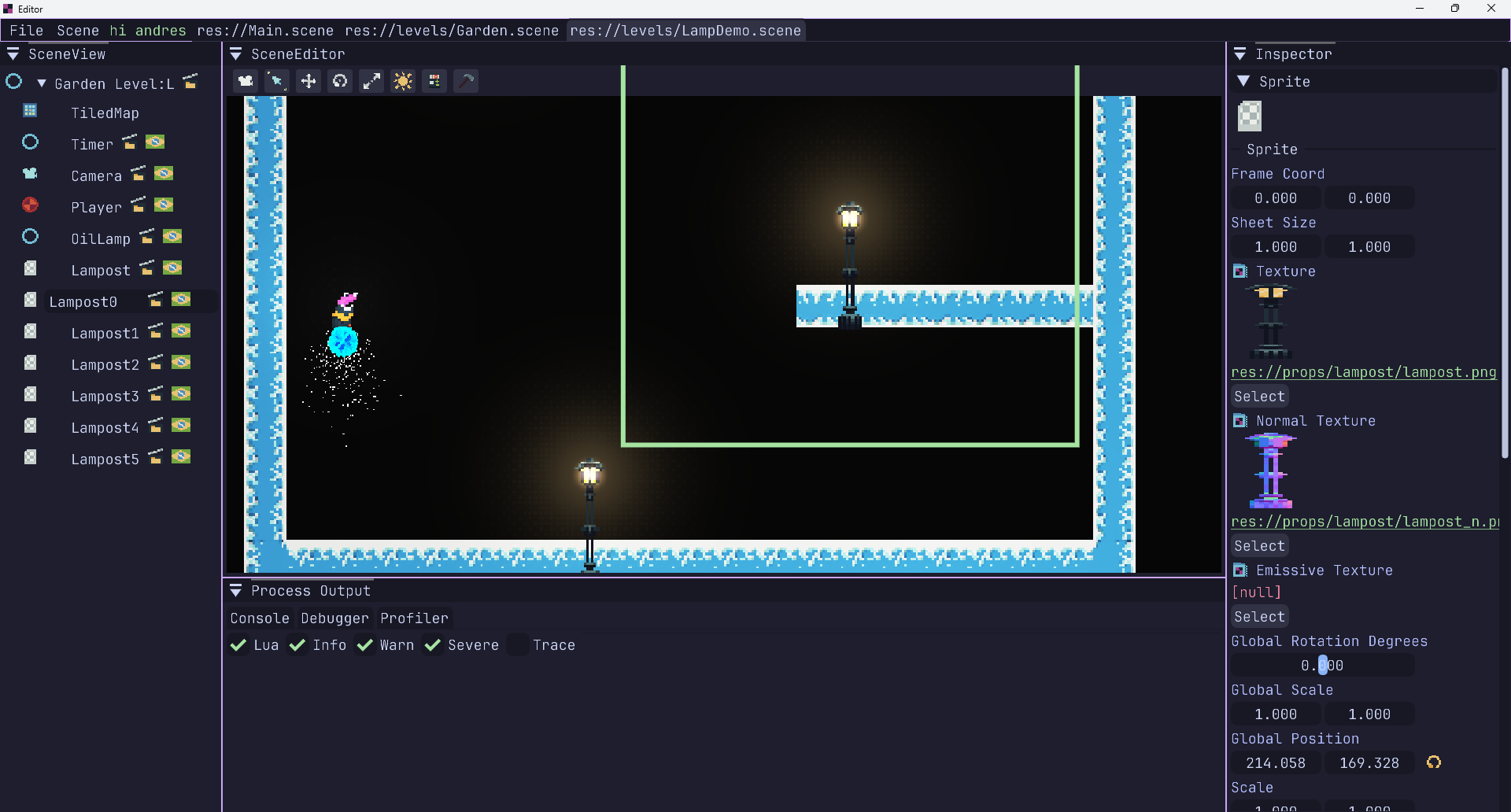Image resolution: width=1511 pixels, height=812 pixels.
Task: Open the Profiler tab
Action: (x=414, y=618)
